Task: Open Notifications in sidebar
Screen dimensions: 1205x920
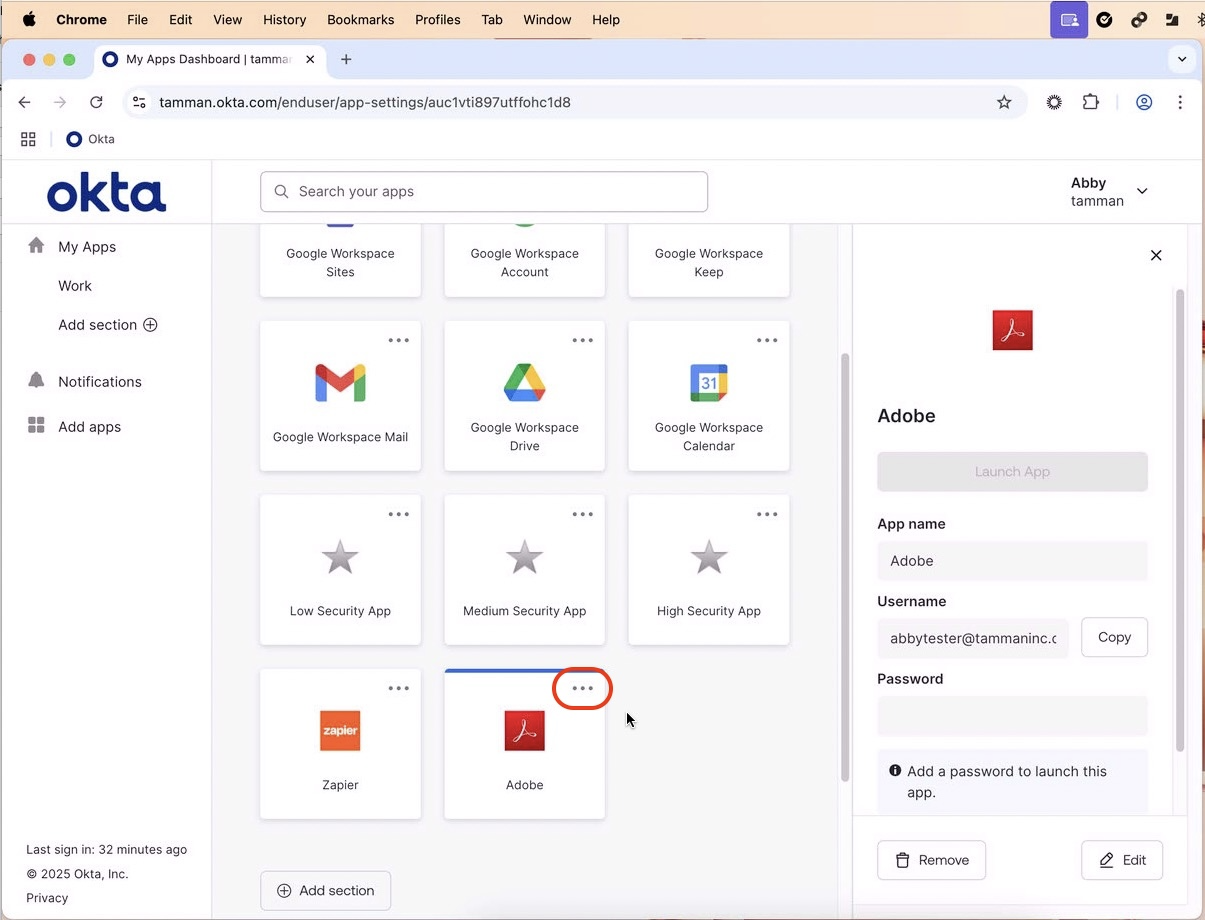Action: pyautogui.click(x=100, y=381)
